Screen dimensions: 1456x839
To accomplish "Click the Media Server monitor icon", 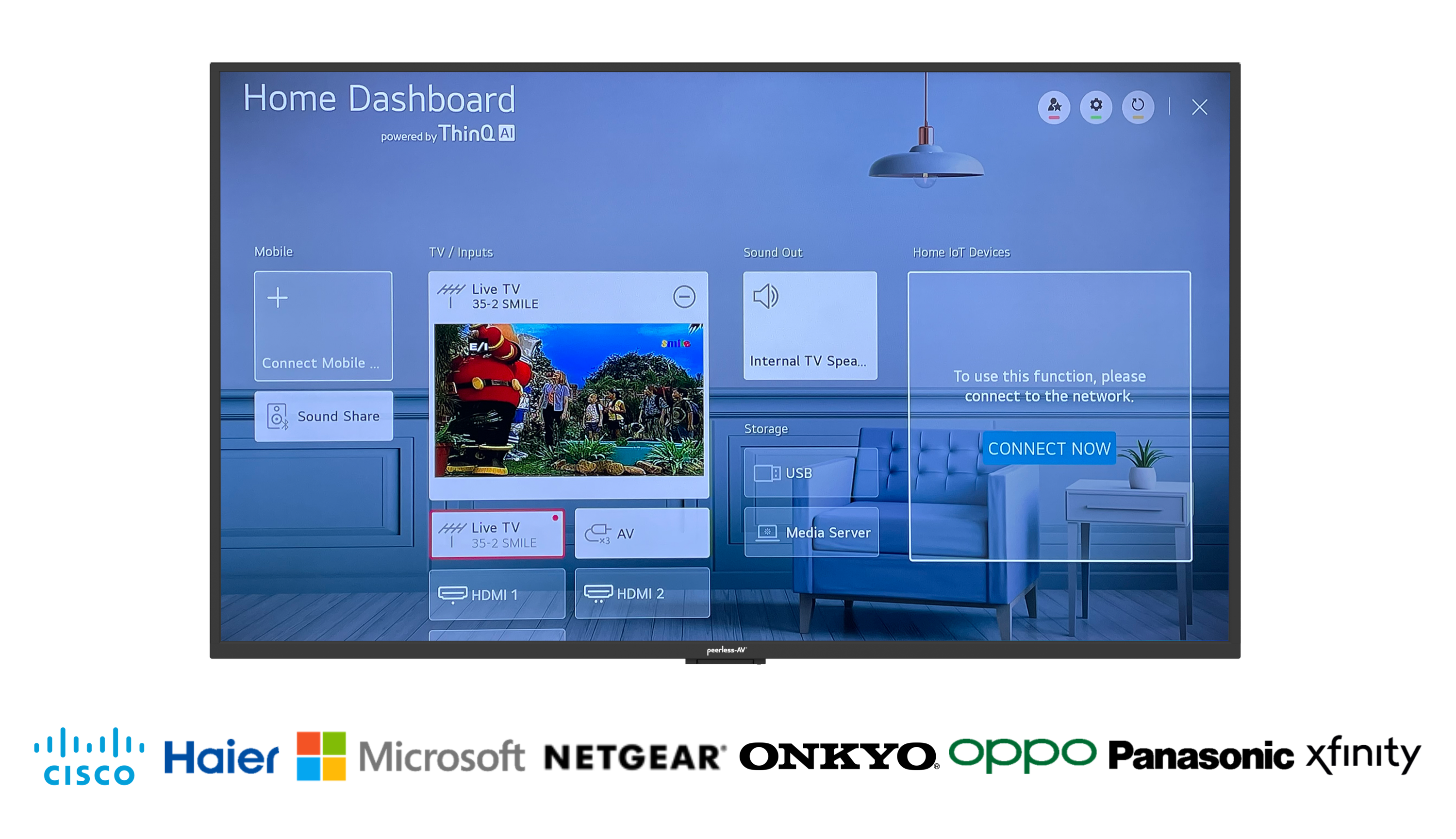I will pos(767,533).
